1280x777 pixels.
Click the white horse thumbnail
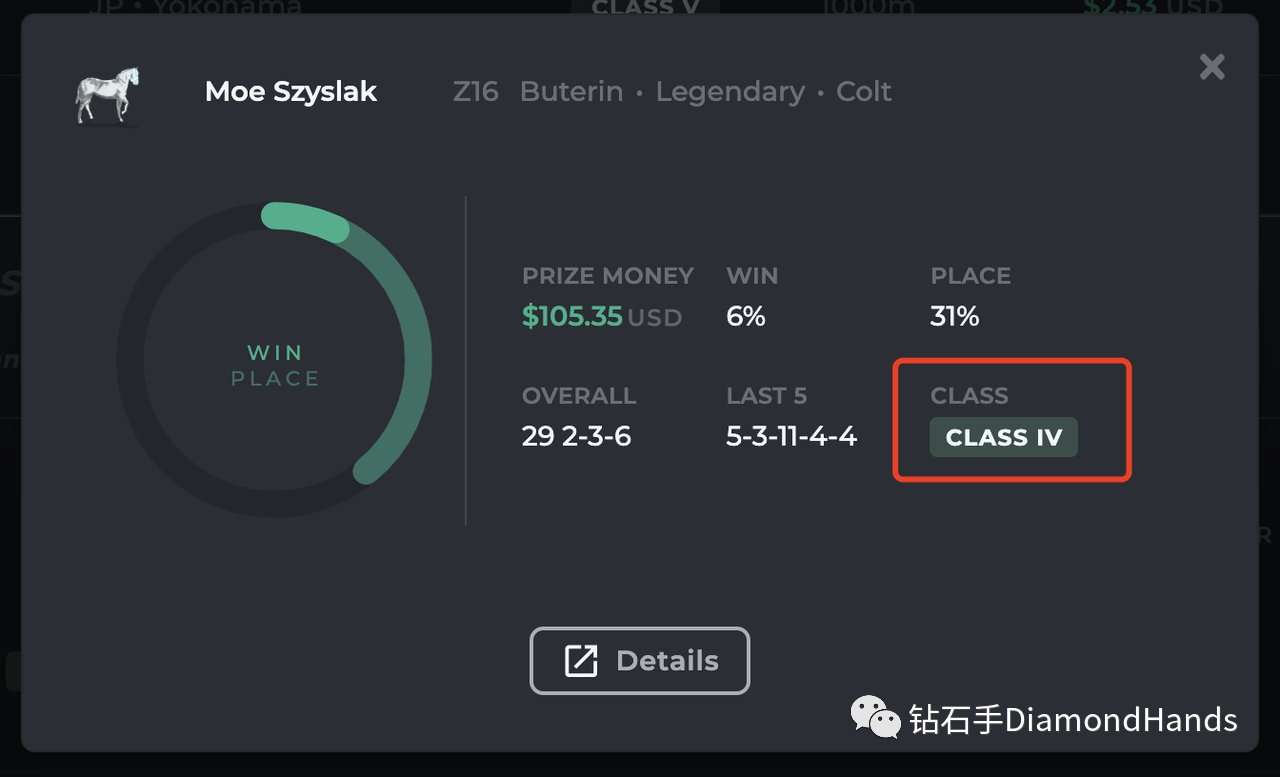point(107,95)
